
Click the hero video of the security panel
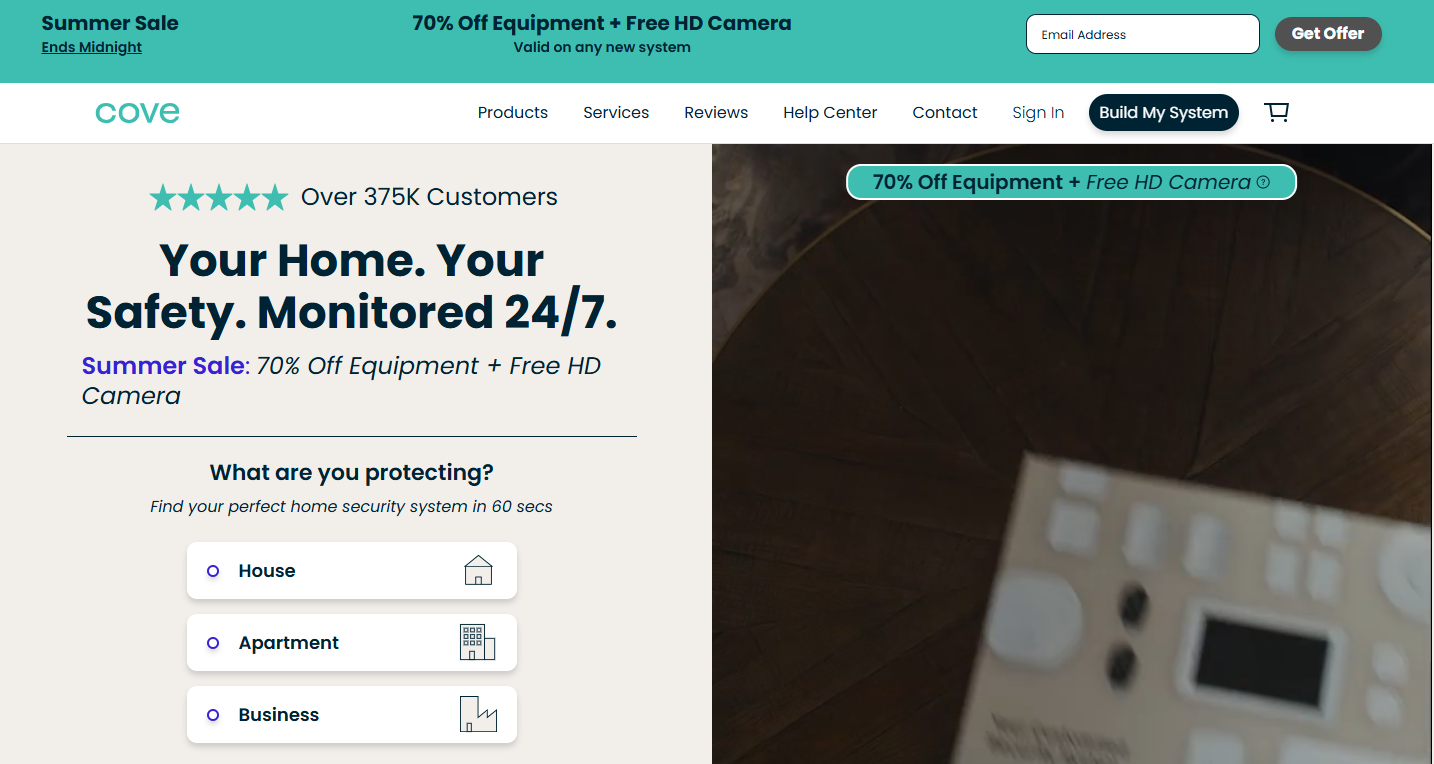coord(1073,454)
